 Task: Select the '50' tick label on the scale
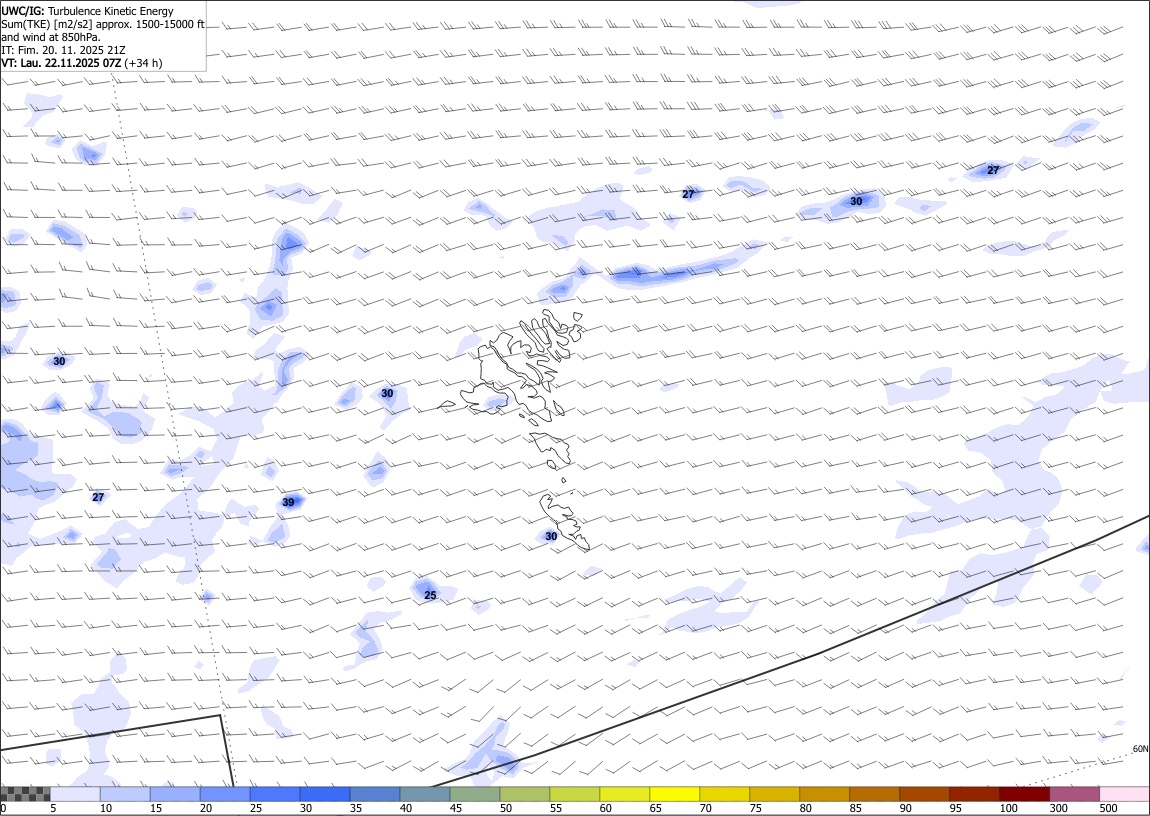coord(505,808)
